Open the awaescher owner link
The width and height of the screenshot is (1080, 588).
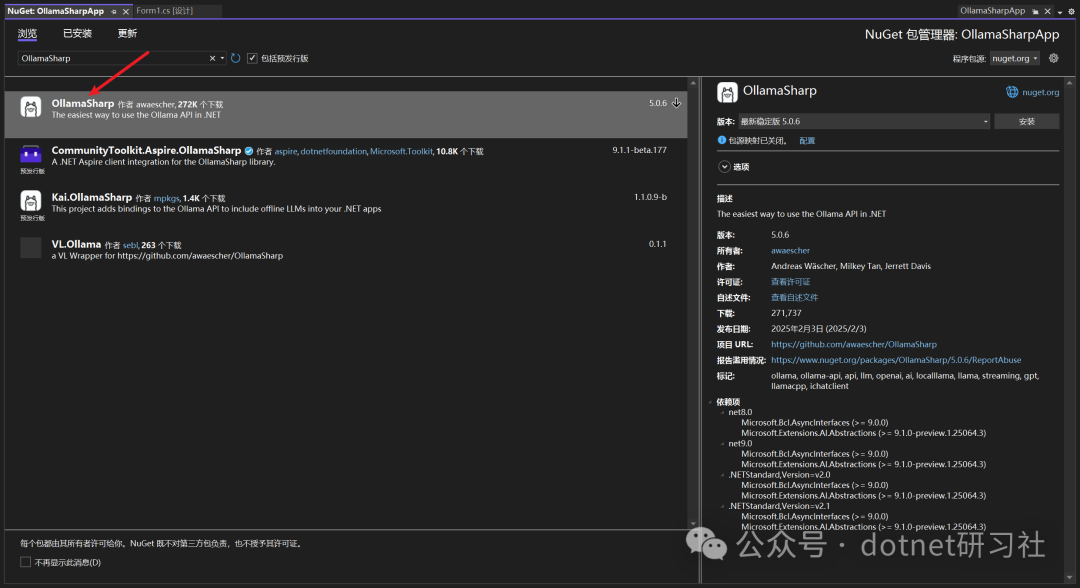[790, 251]
